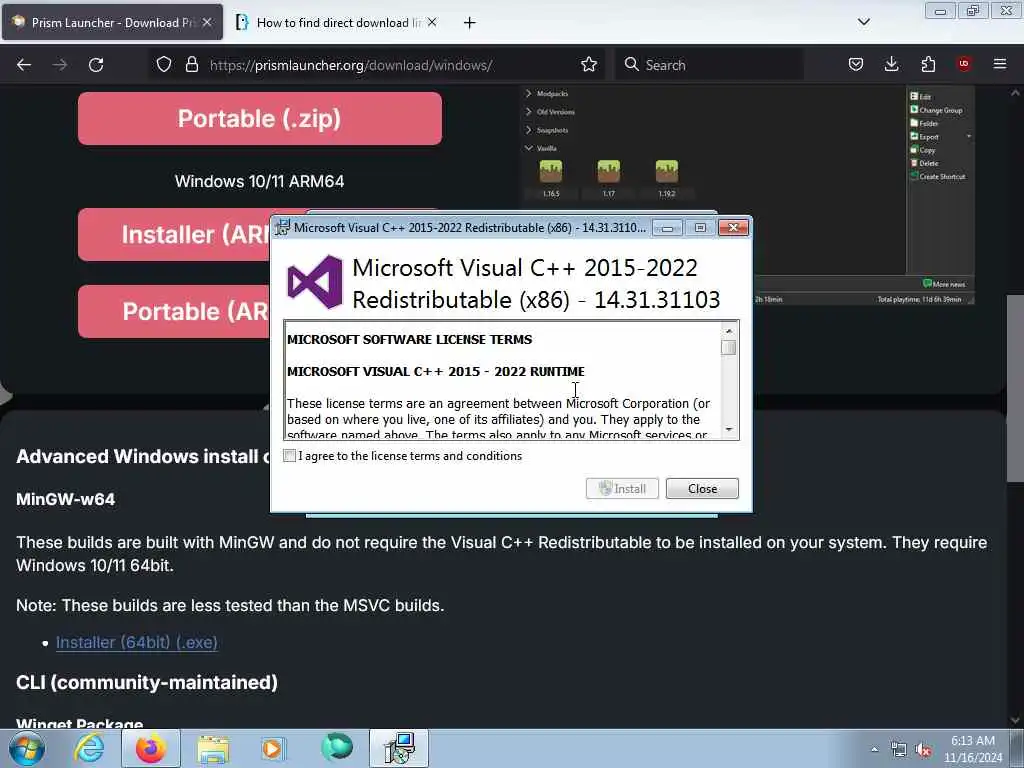Open Windows Media Player from taskbar
This screenshot has width=1024, height=768.
point(273,748)
